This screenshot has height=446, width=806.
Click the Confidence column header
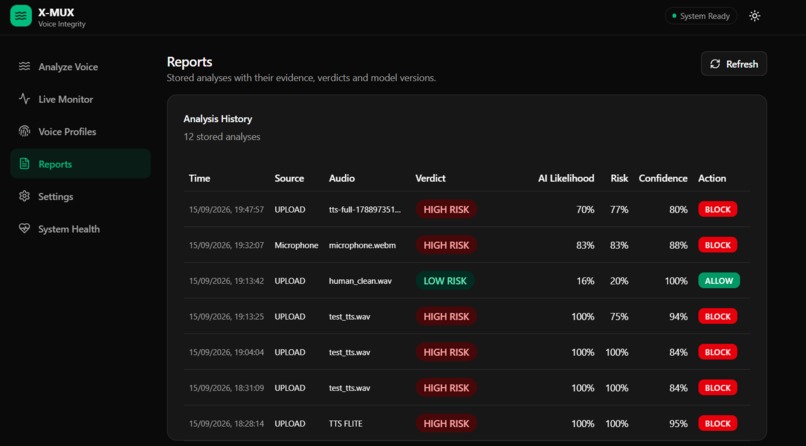point(663,178)
